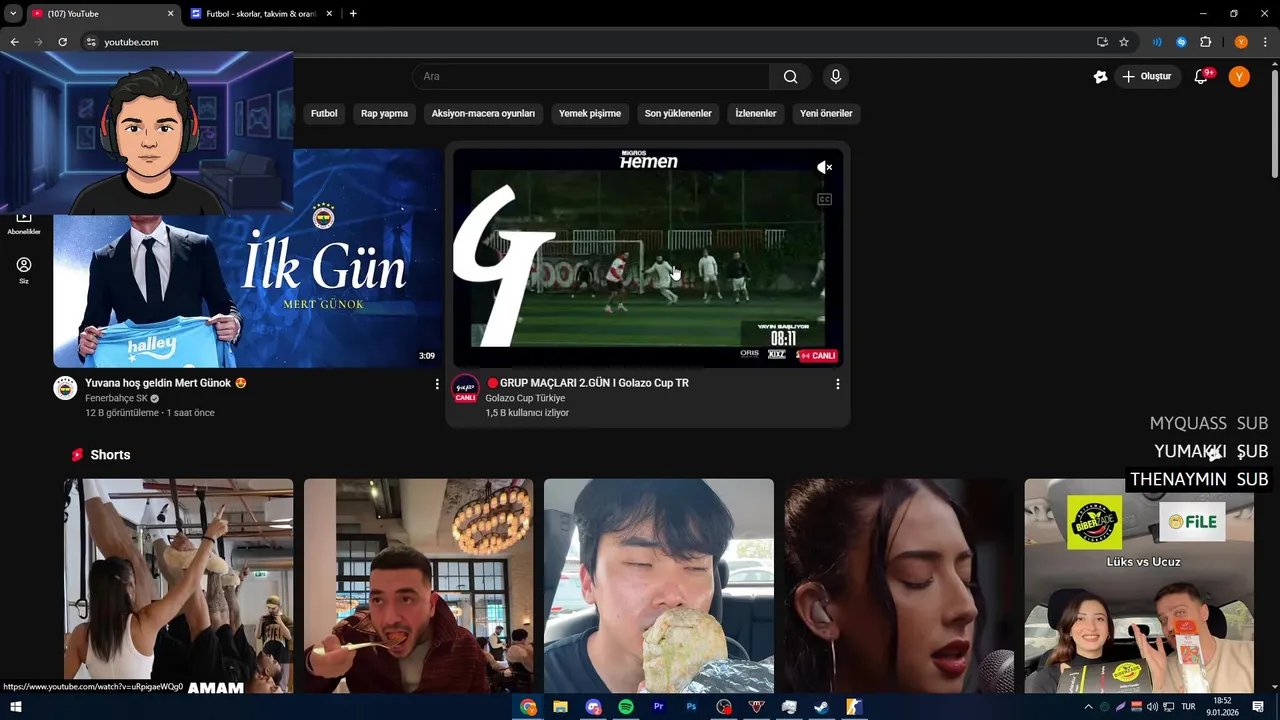The image size is (1280, 720).
Task: Open the Golazo Cup Türkiye channel name link
Action: click(x=525, y=398)
